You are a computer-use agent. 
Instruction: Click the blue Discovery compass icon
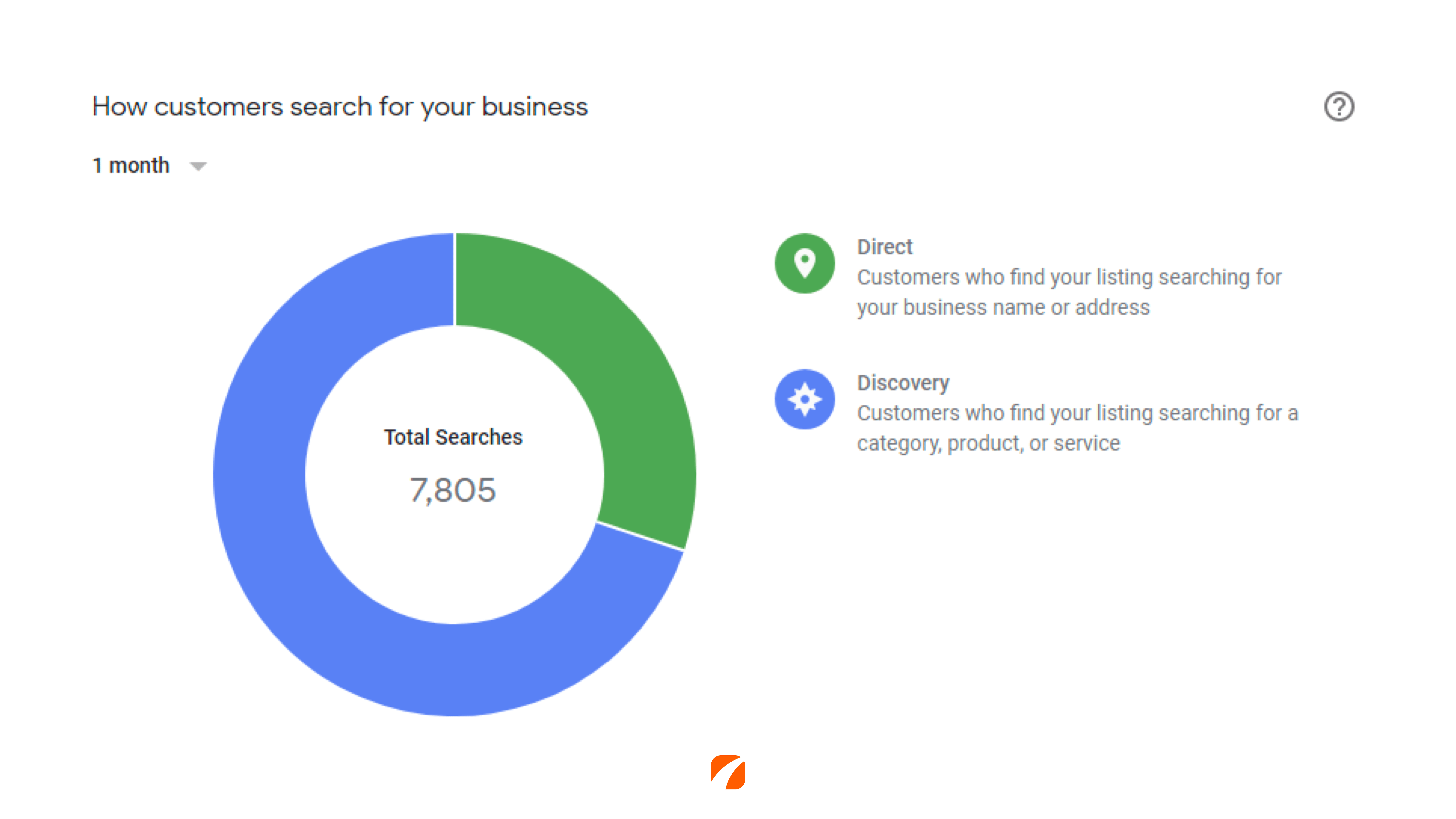click(804, 399)
